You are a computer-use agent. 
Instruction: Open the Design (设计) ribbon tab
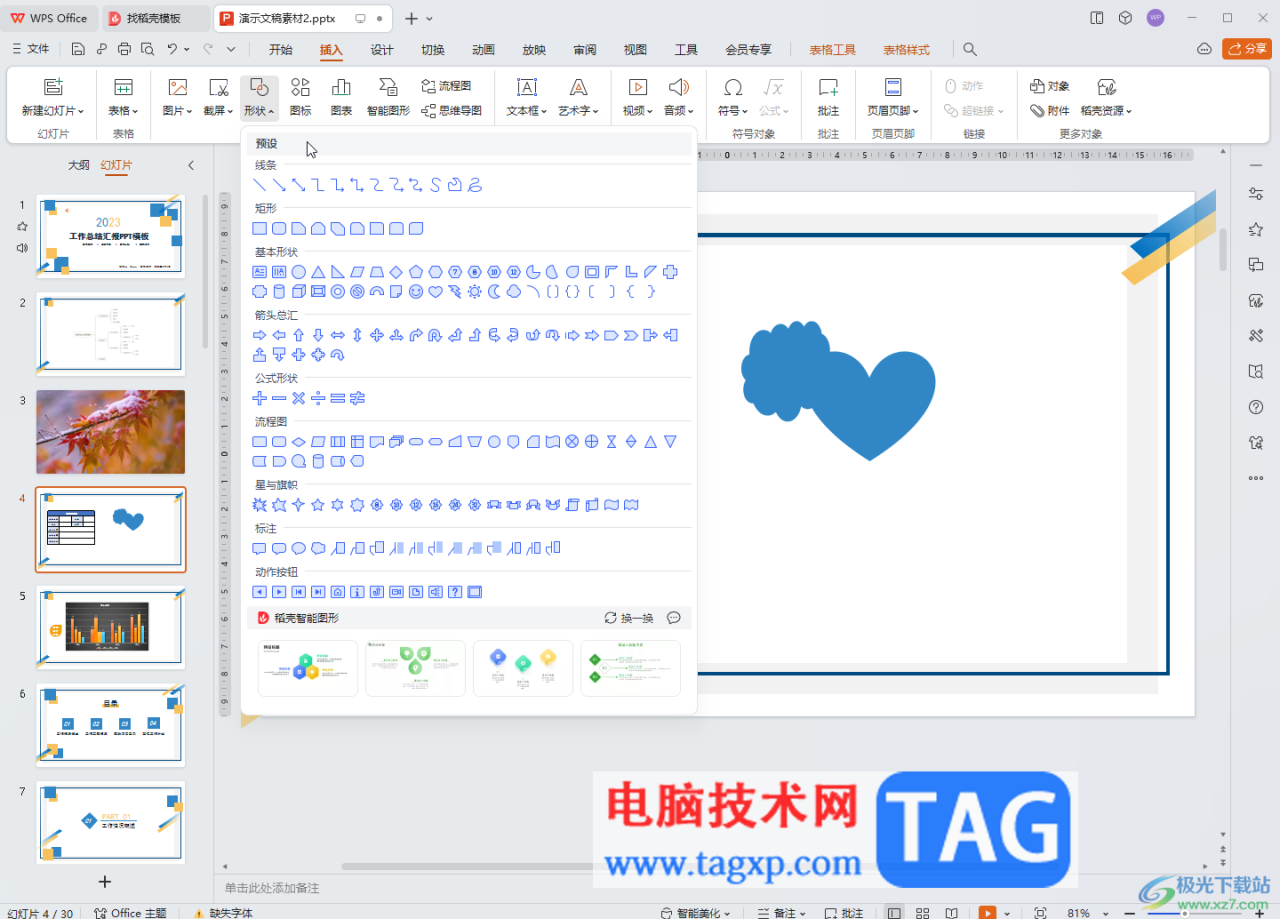[x=382, y=49]
